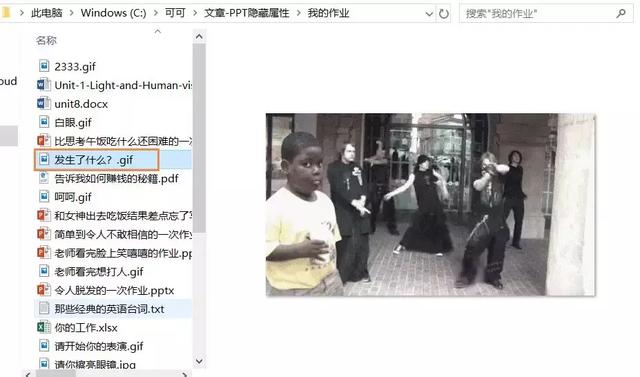Expand the chevron after Windows (C:) breadcrumb

pyautogui.click(x=156, y=13)
